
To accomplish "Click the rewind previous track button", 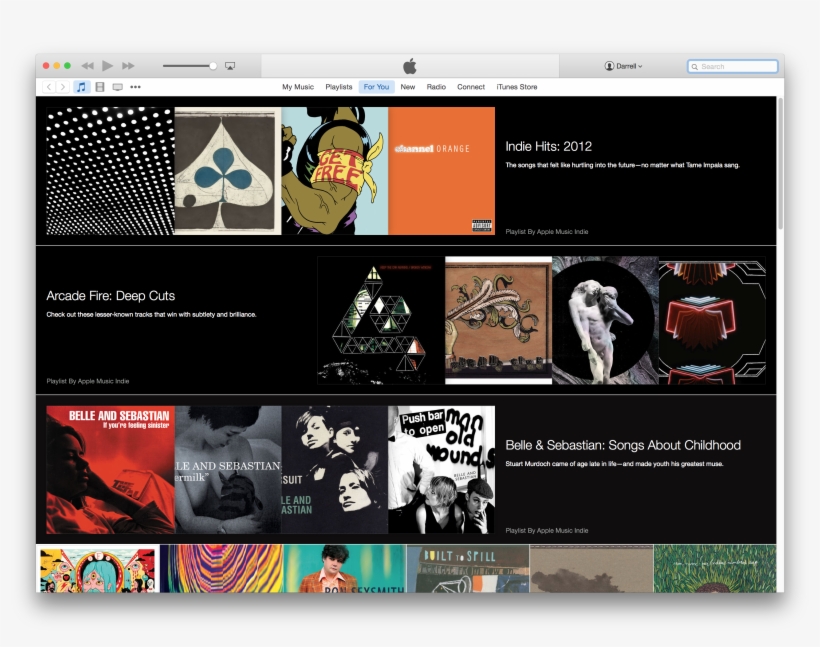I will point(87,66).
